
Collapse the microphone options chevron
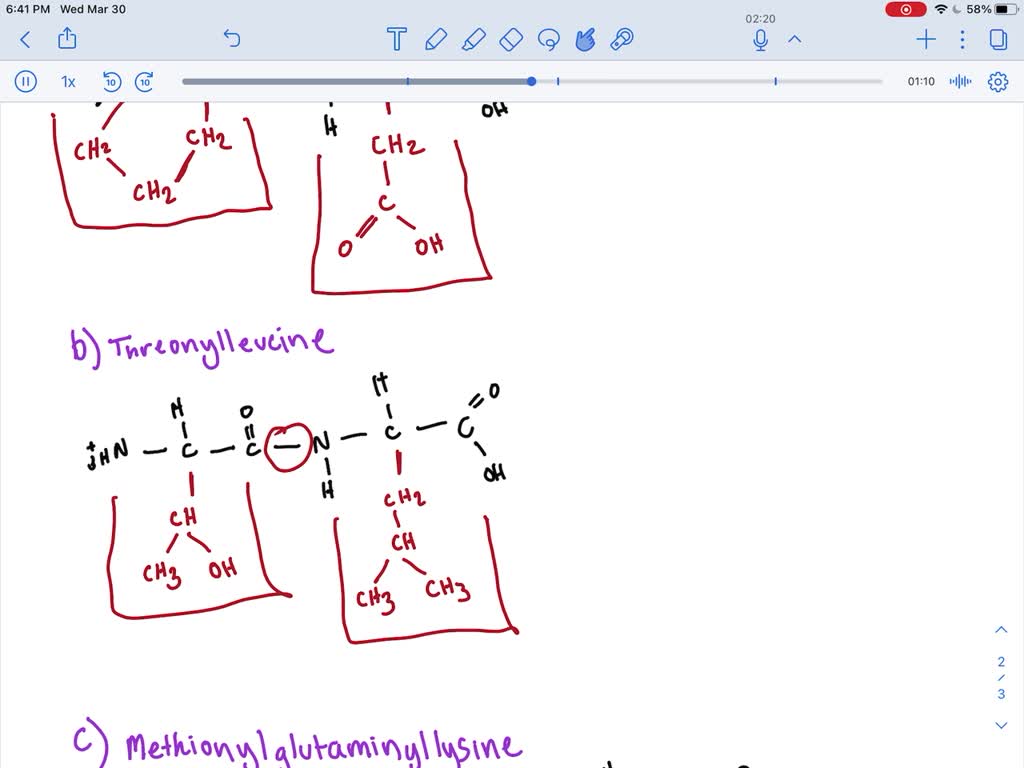[795, 41]
